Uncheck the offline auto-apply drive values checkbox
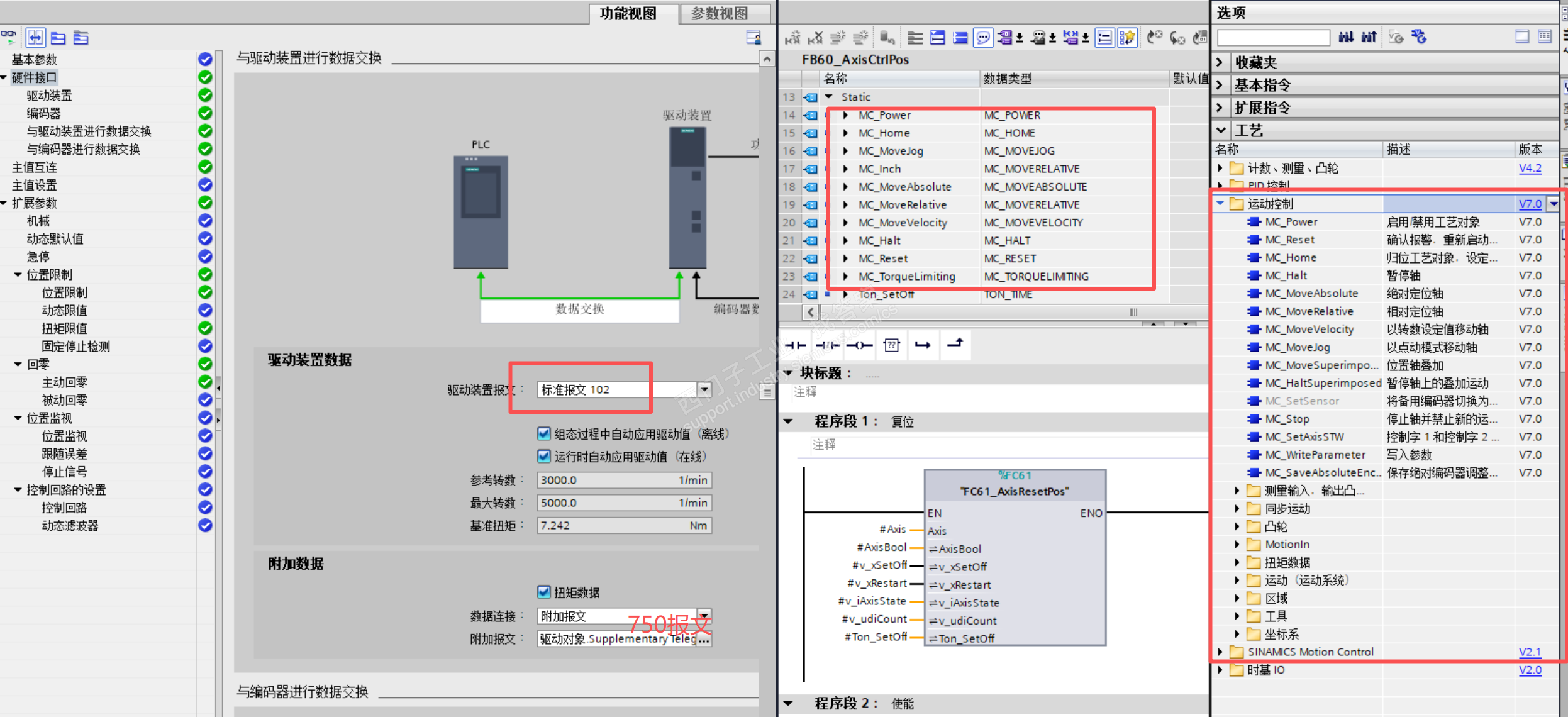Screen dimensions: 1568x717 [x=544, y=434]
